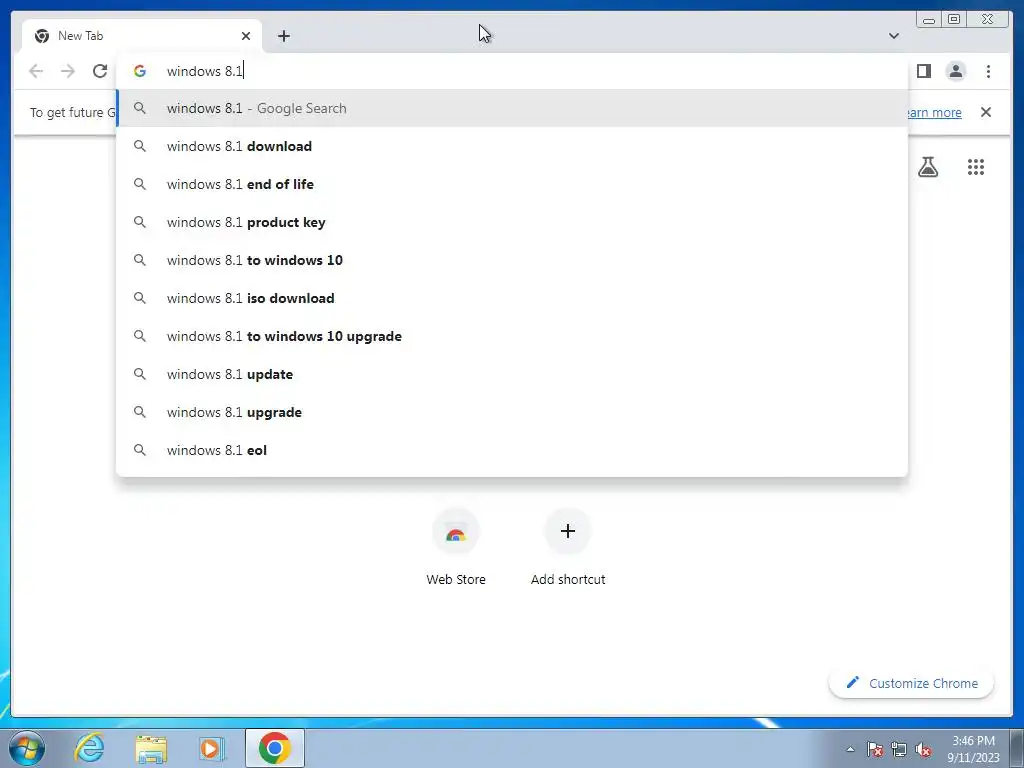Select 'windows 8.1 download' suggestion
Screen dimensions: 1024x768
pos(512,146)
